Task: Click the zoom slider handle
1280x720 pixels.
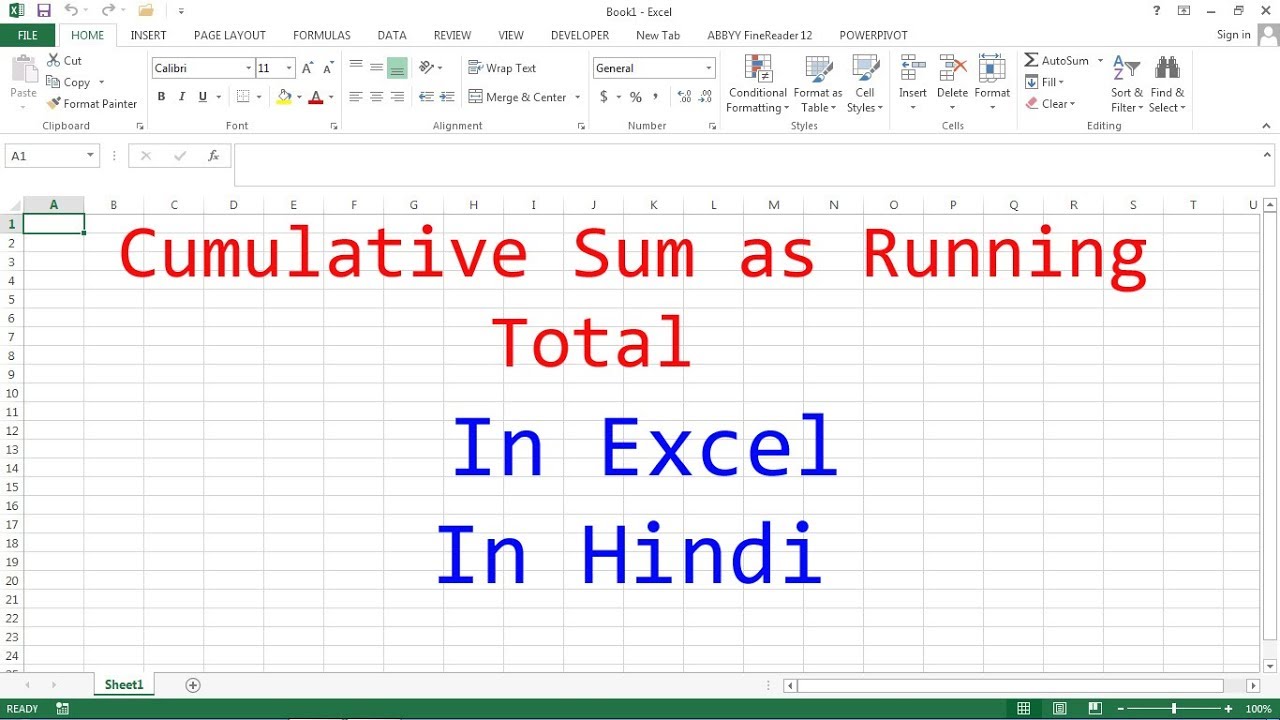Action: [x=1174, y=709]
